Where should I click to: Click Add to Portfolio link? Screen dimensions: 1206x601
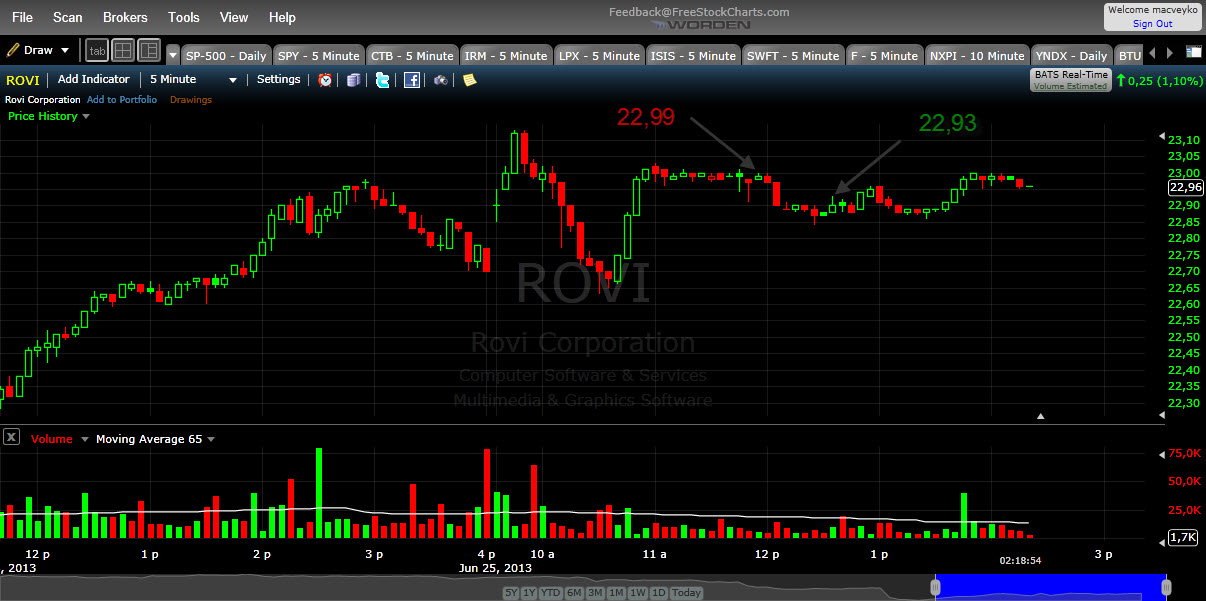pos(122,100)
